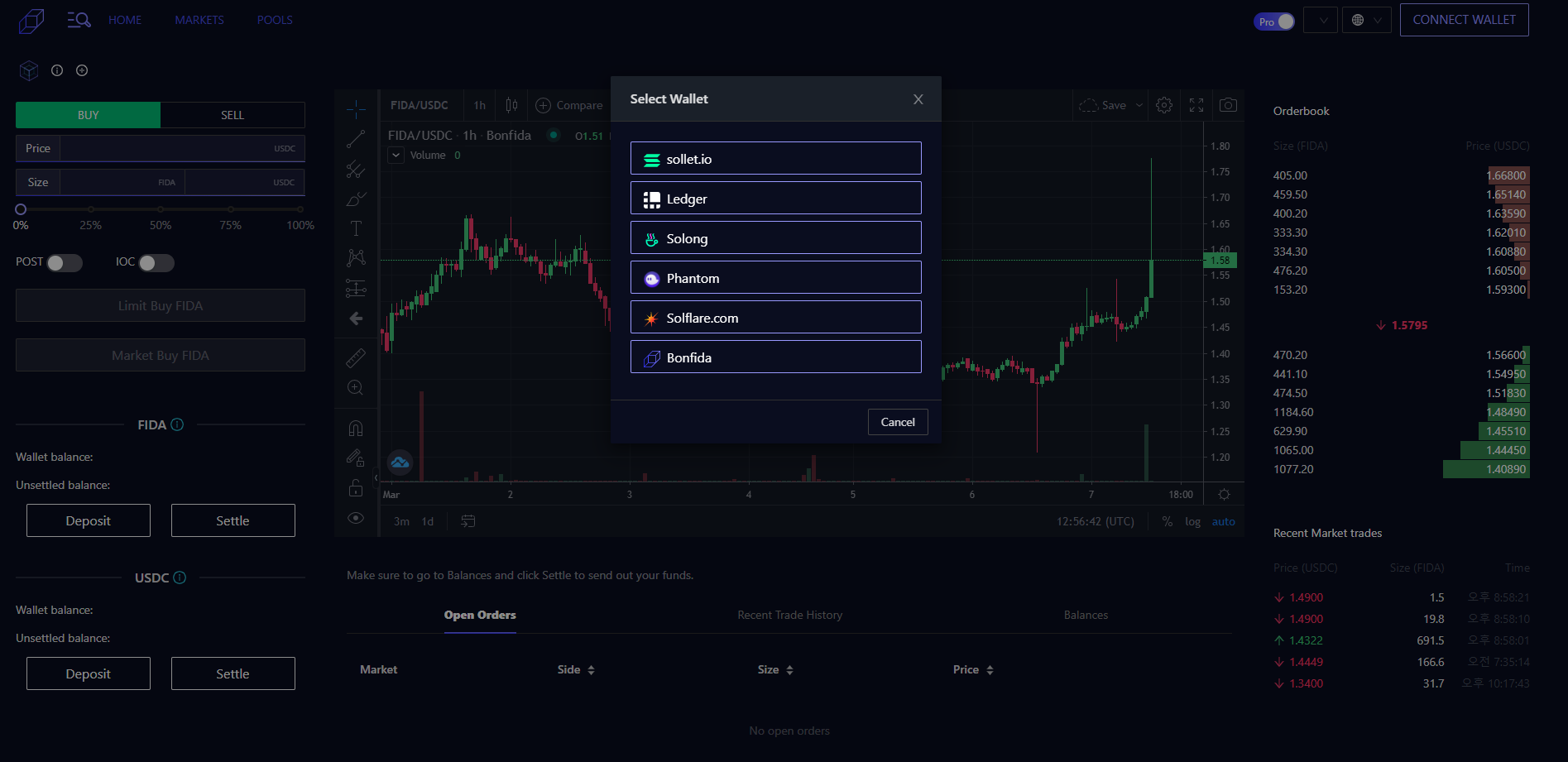Open the dropdown next to Pro toggle
This screenshot has height=762, width=1568.
(x=1321, y=20)
